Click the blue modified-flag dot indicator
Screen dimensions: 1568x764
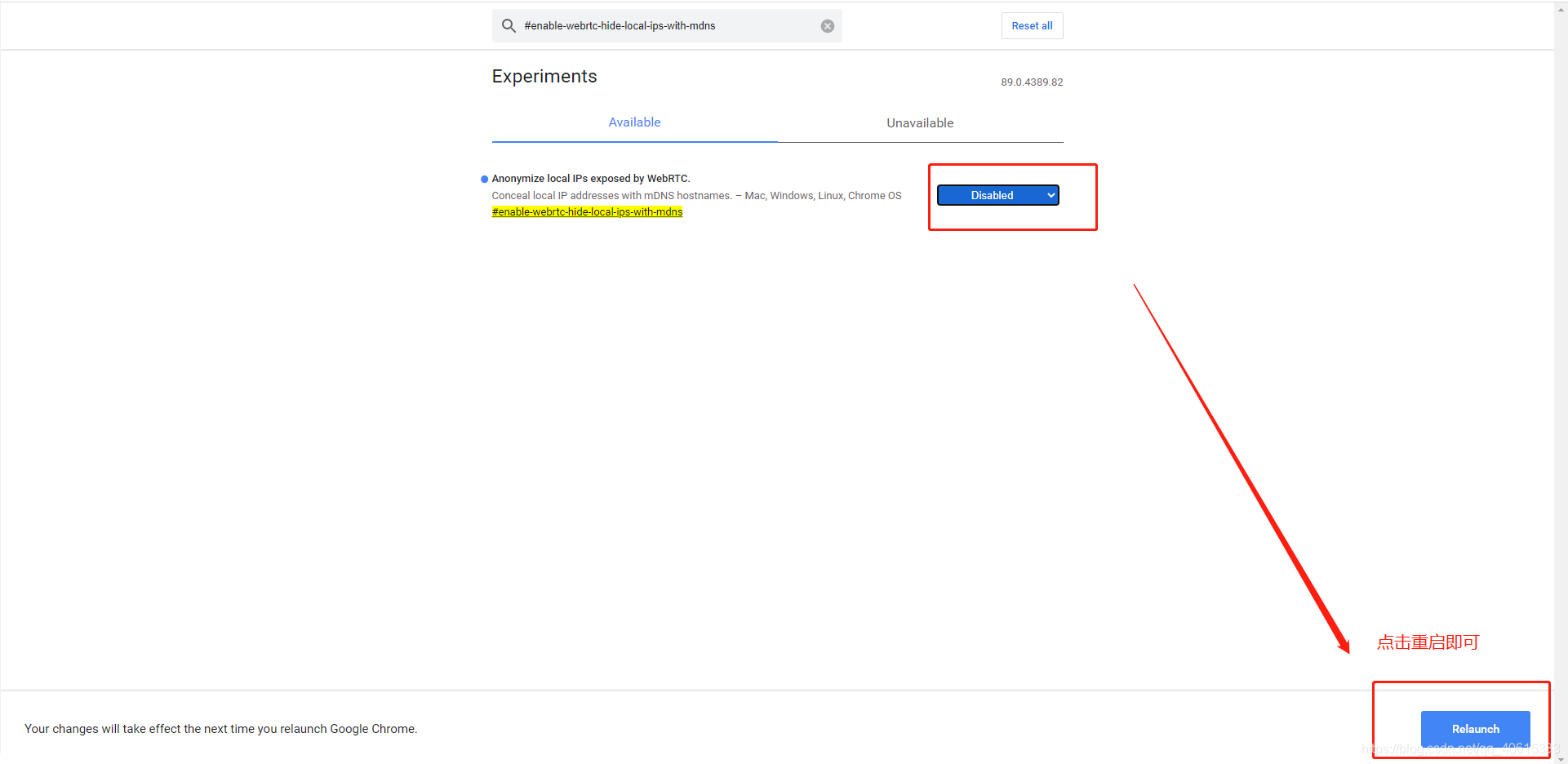484,179
